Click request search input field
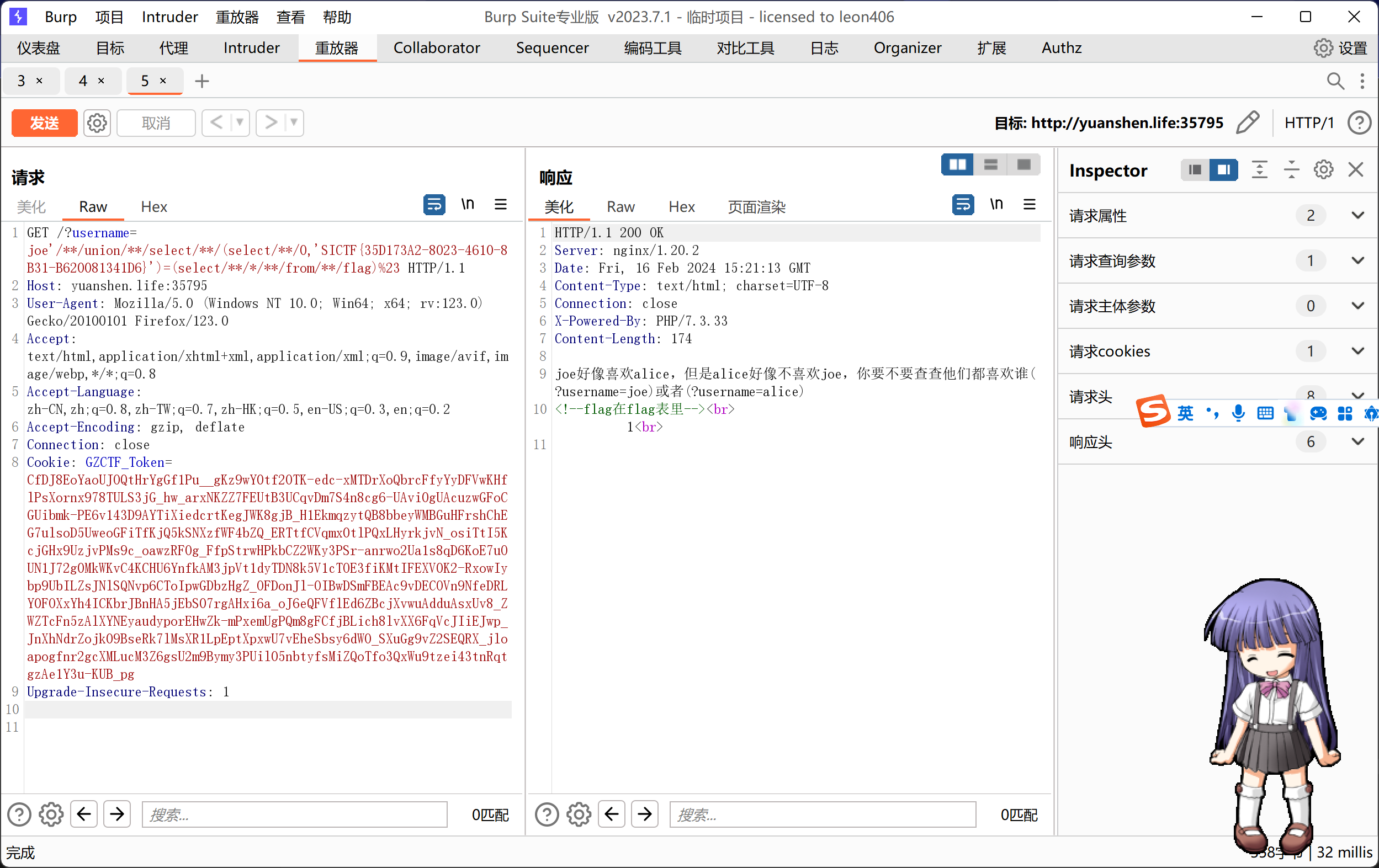The width and height of the screenshot is (1379, 868). coord(294,814)
